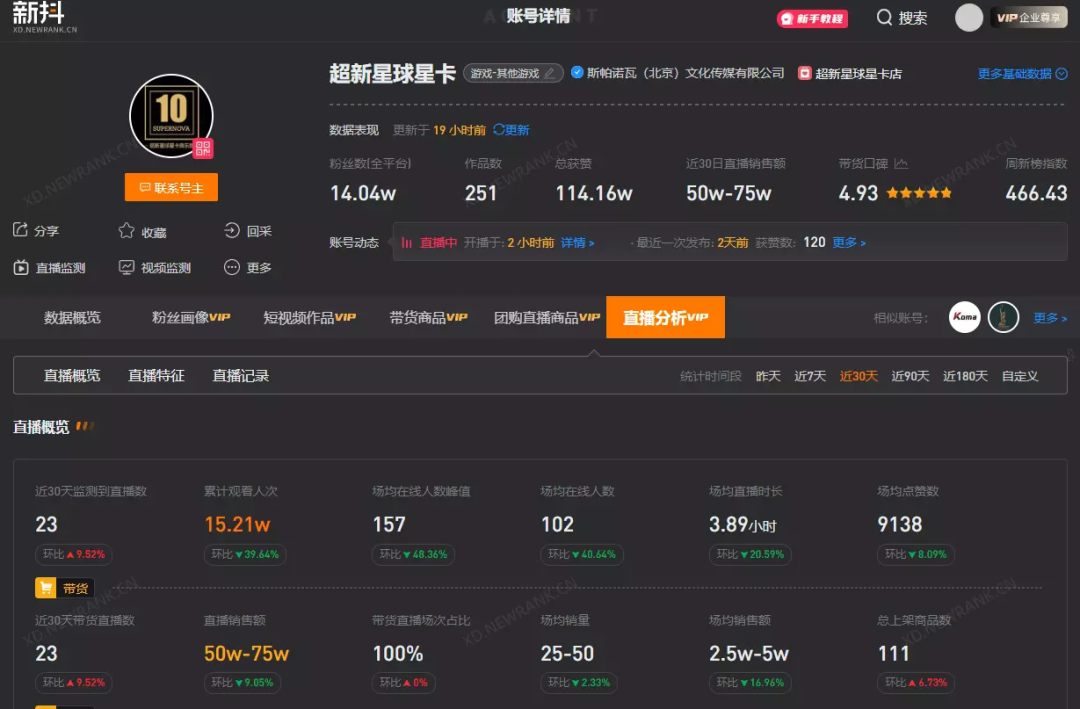The height and width of the screenshot is (709, 1080).
Task: Expand 更多 to see more similar accounts
Action: pos(1049,317)
